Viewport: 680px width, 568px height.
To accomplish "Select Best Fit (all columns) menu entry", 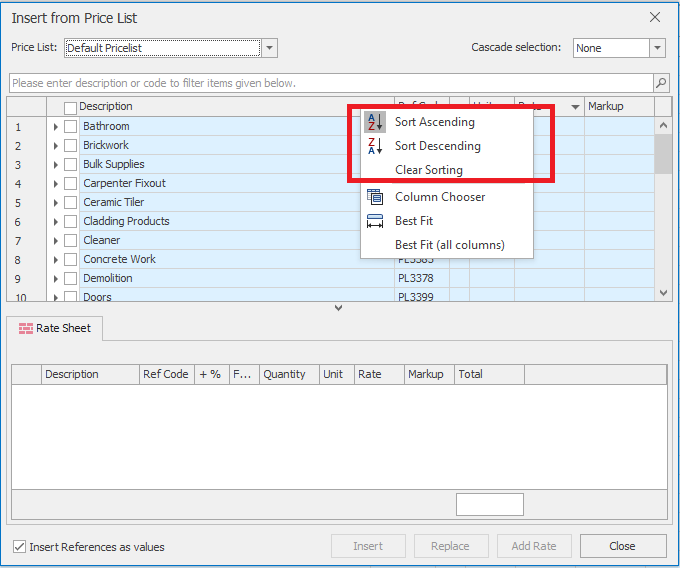I will coord(449,245).
